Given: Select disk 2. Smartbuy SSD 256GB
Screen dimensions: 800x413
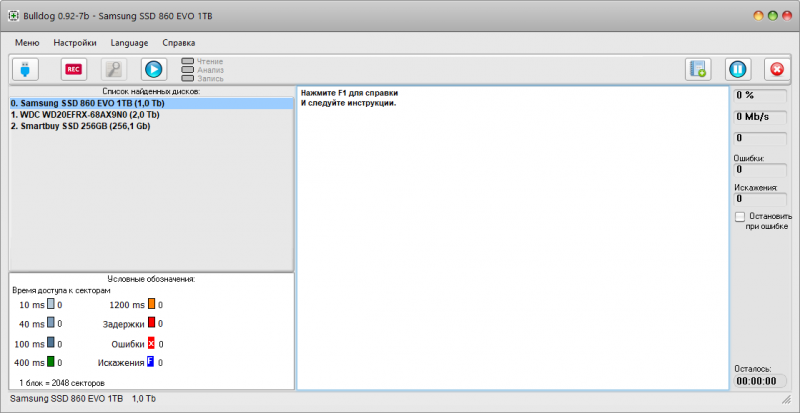Looking at the screenshot, I should (152, 126).
